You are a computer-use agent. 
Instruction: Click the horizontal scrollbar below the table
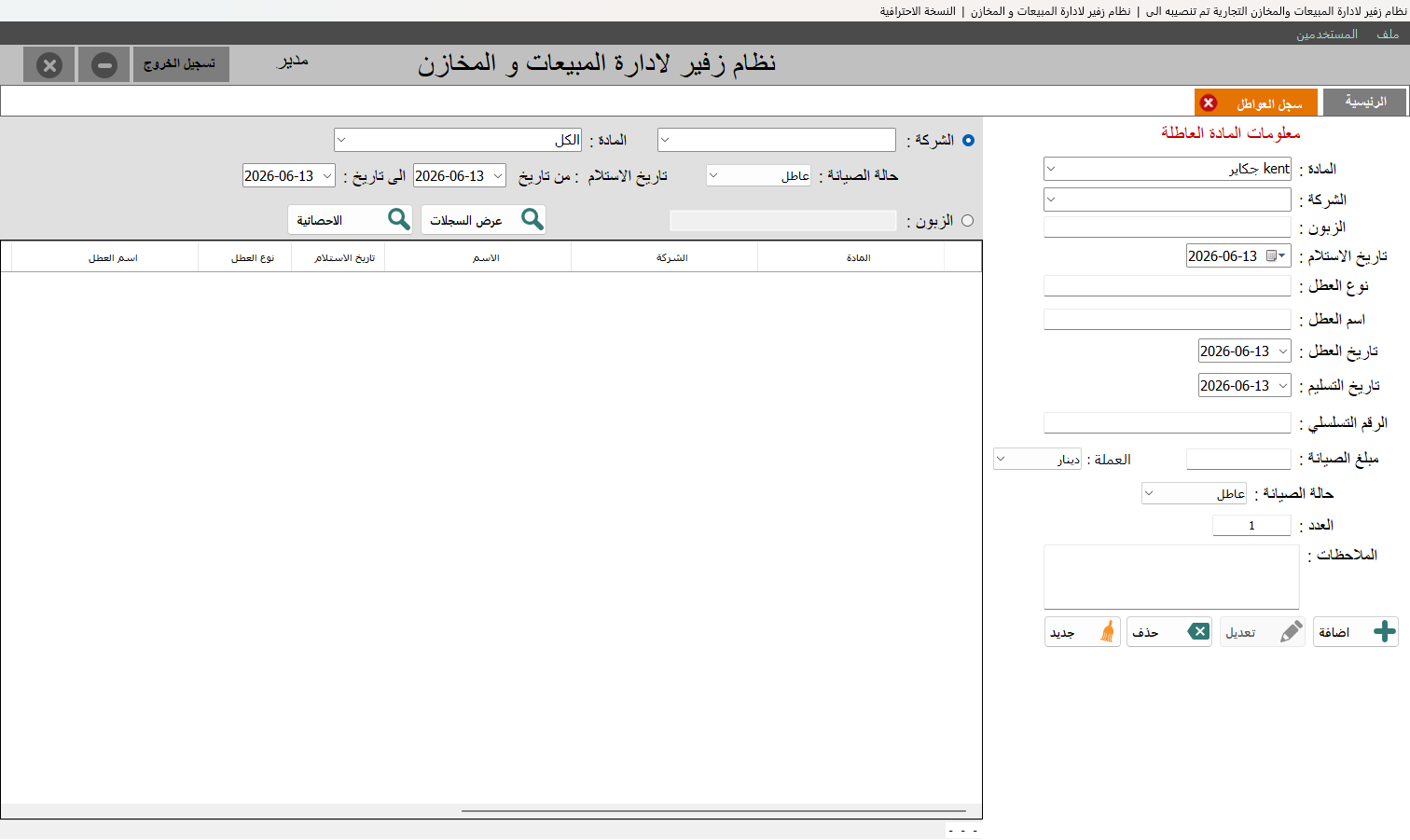pos(713,811)
